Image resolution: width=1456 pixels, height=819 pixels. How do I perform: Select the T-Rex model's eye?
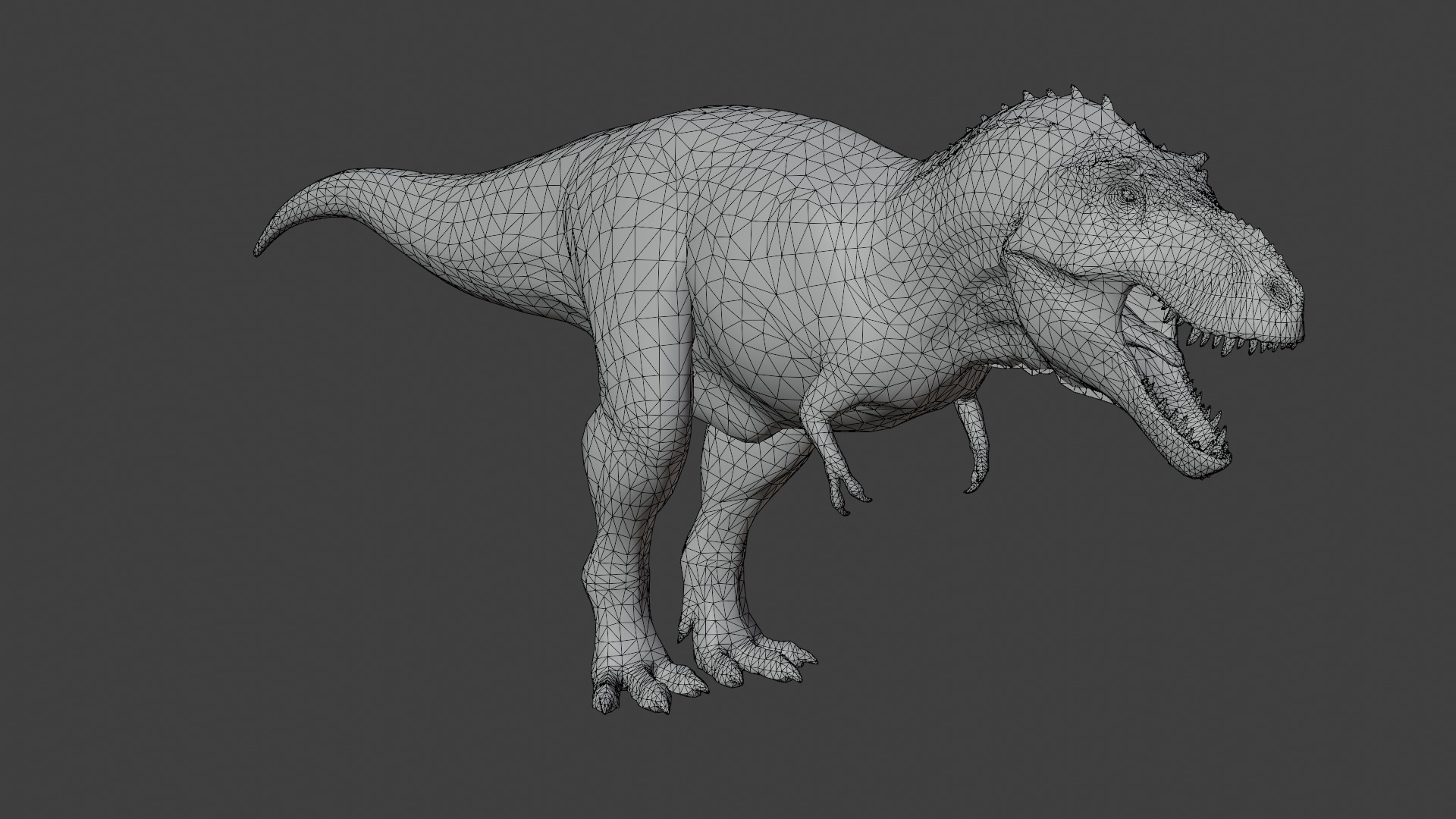pos(1127,195)
